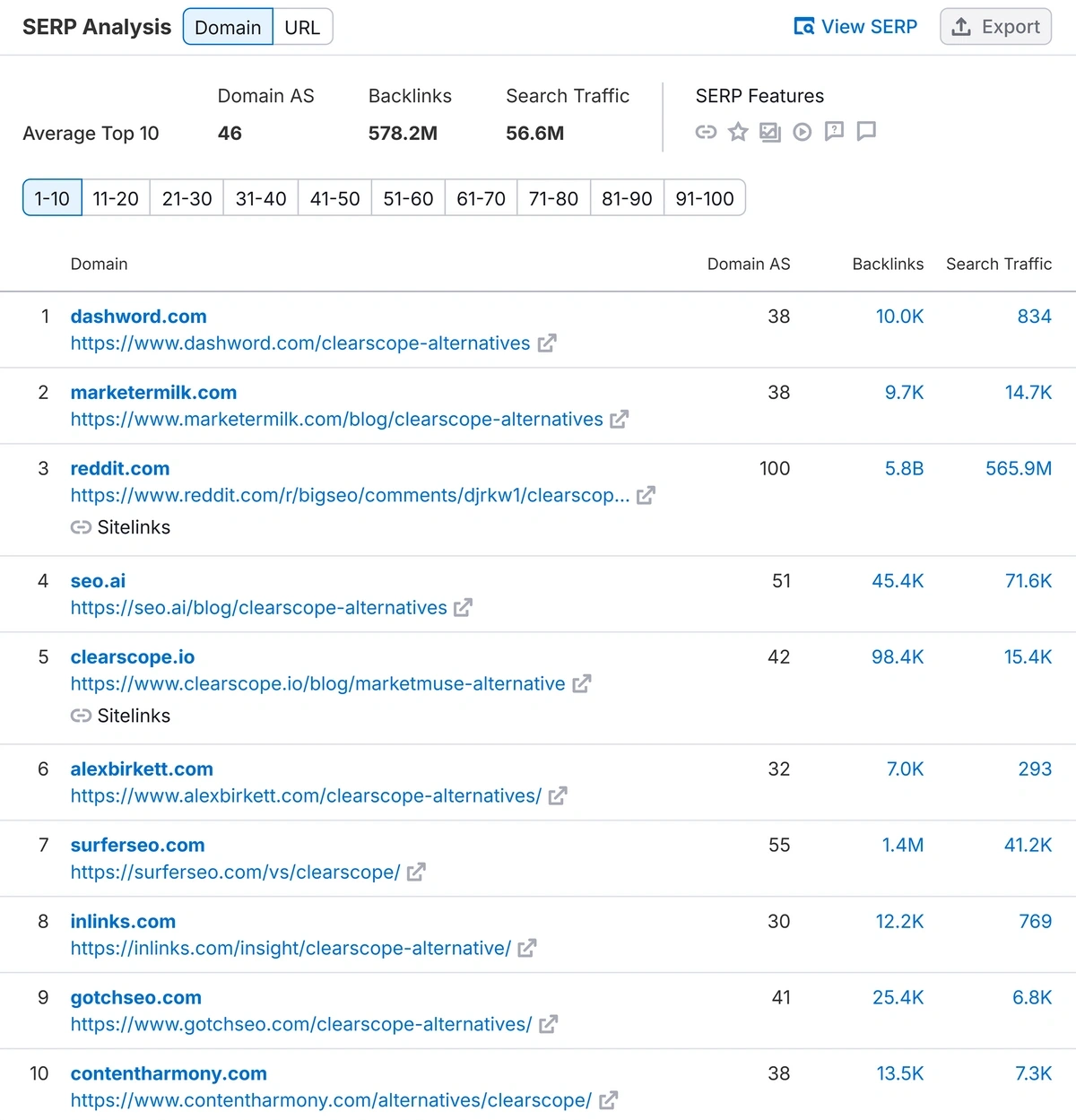1076x1120 pixels.
Task: Select the 31-40 results range tab
Action: pos(261,198)
